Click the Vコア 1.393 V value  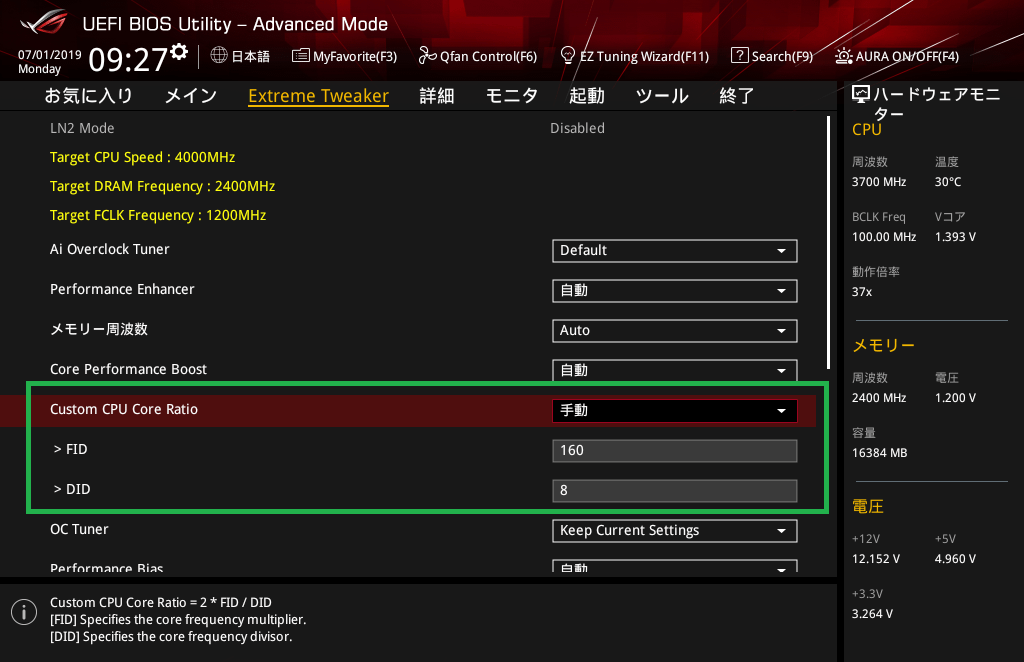click(955, 236)
